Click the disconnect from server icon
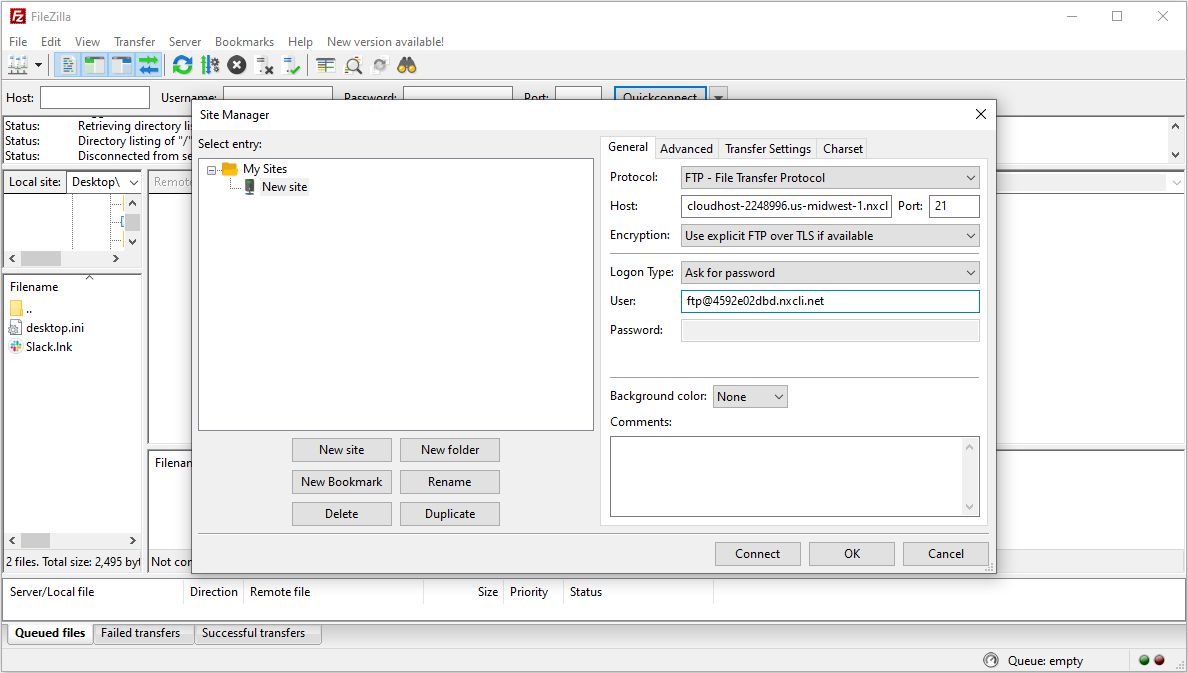Image resolution: width=1188 pixels, height=673 pixels. (264, 66)
